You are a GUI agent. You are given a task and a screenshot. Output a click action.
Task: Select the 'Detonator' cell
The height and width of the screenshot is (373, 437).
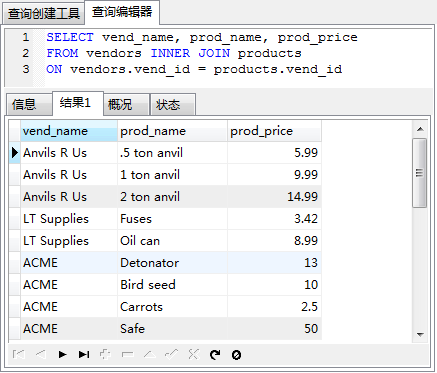click(172, 263)
